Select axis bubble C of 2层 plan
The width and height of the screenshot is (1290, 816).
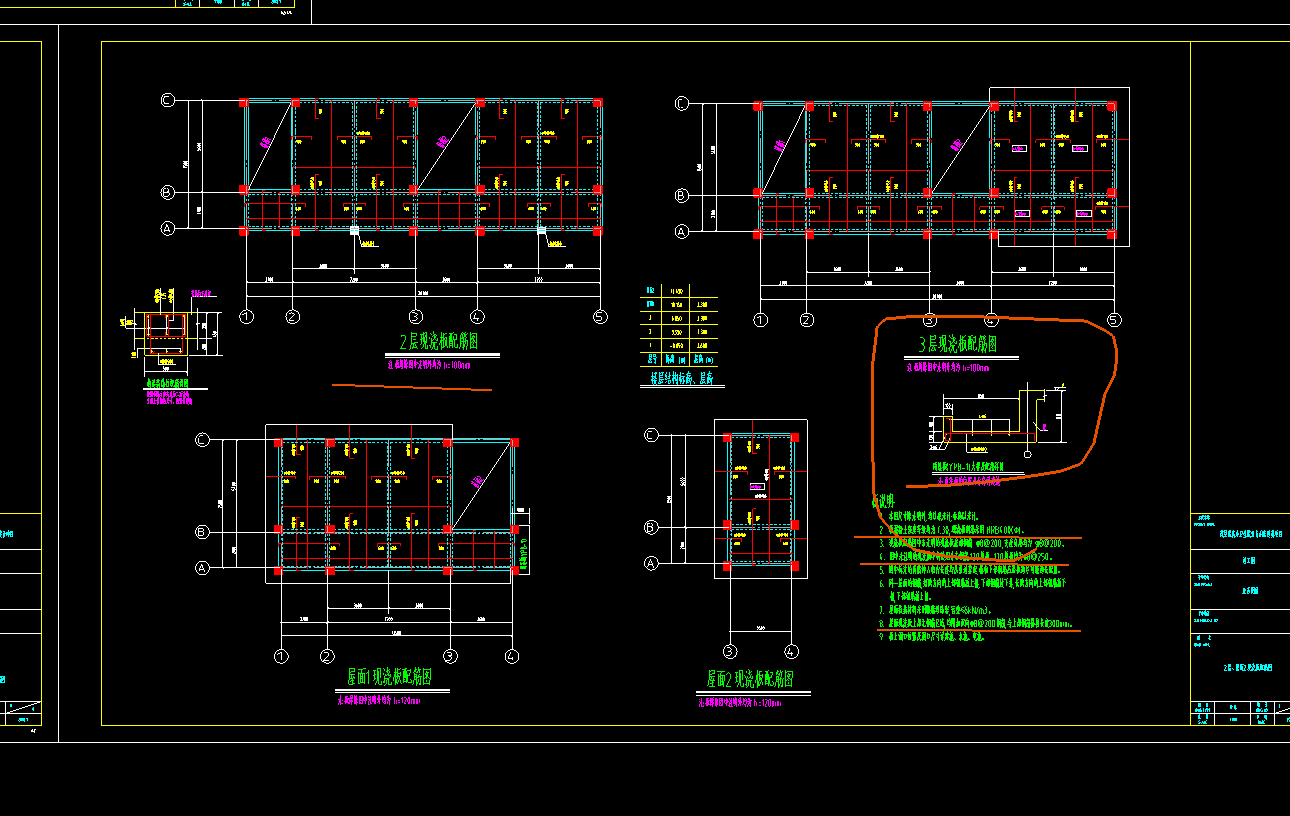point(168,100)
